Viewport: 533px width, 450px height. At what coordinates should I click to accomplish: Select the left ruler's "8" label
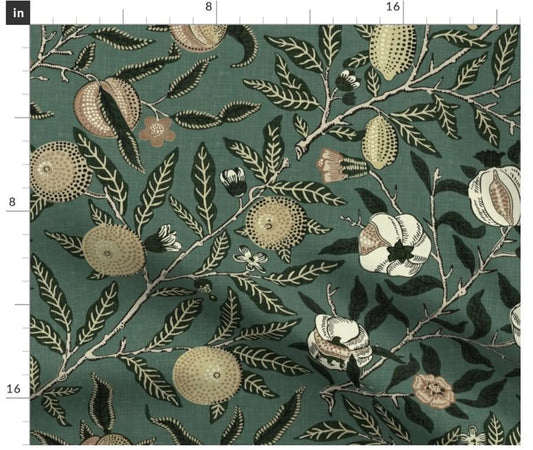coord(12,202)
